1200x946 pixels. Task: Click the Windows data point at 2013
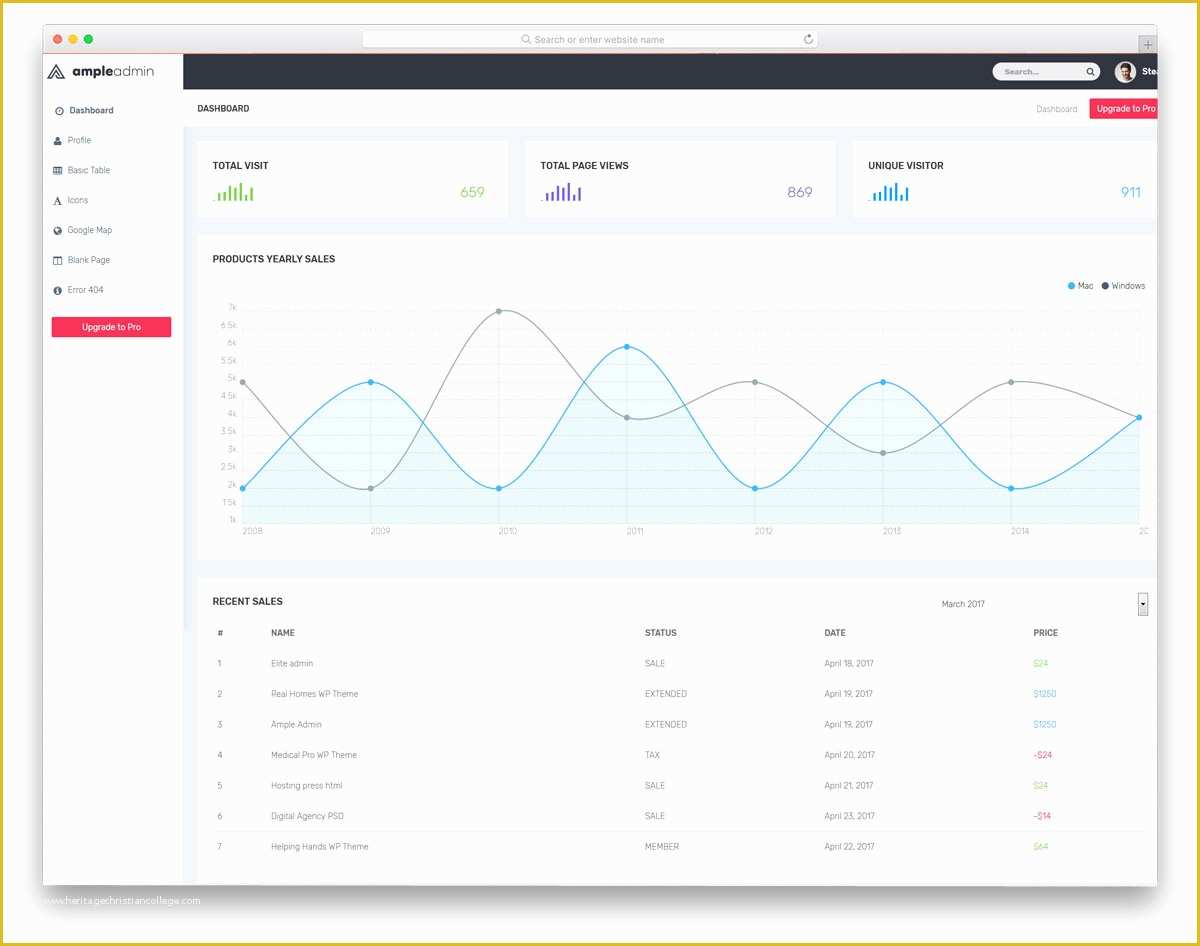(x=883, y=453)
